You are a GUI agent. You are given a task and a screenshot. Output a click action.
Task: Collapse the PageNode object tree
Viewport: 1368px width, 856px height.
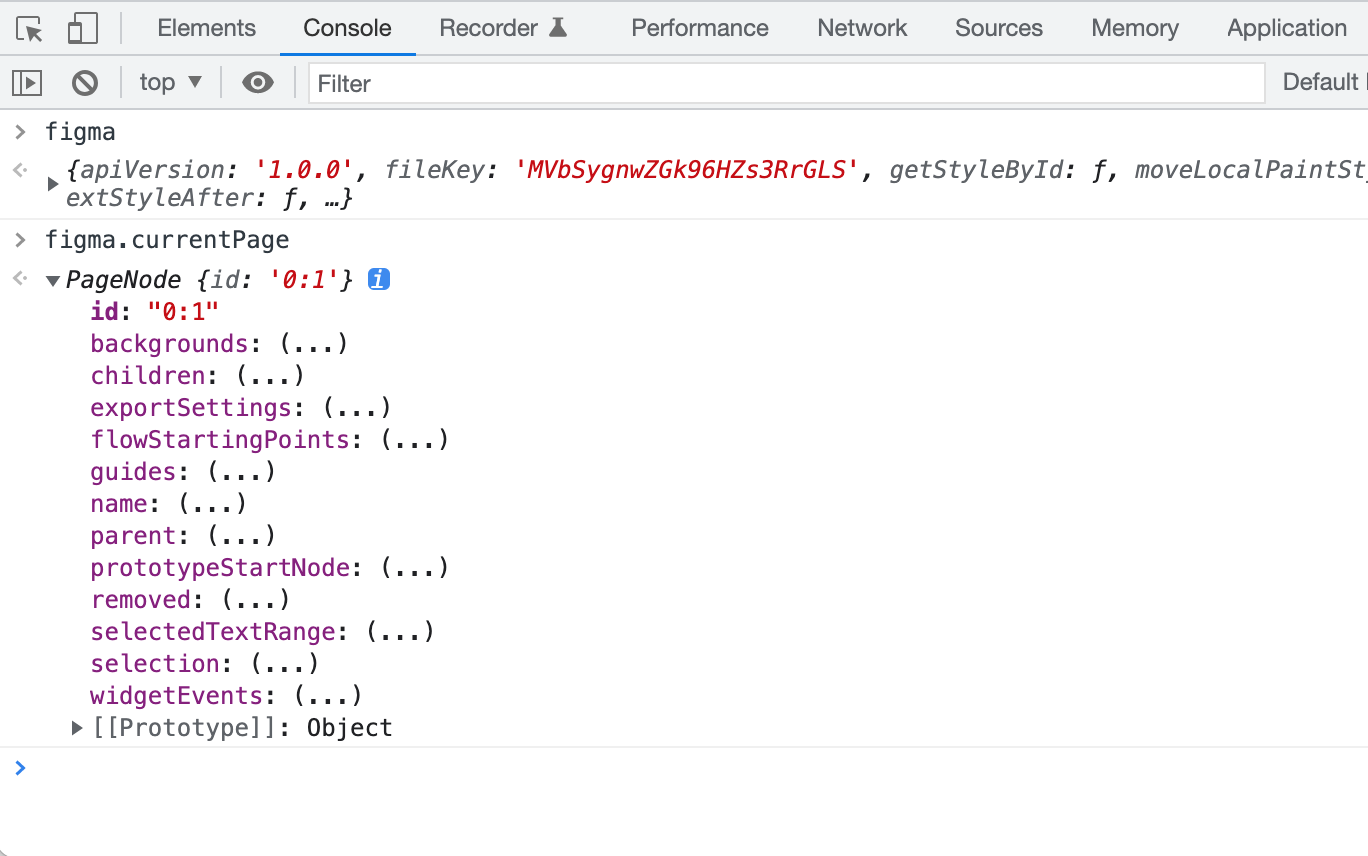click(x=53, y=281)
